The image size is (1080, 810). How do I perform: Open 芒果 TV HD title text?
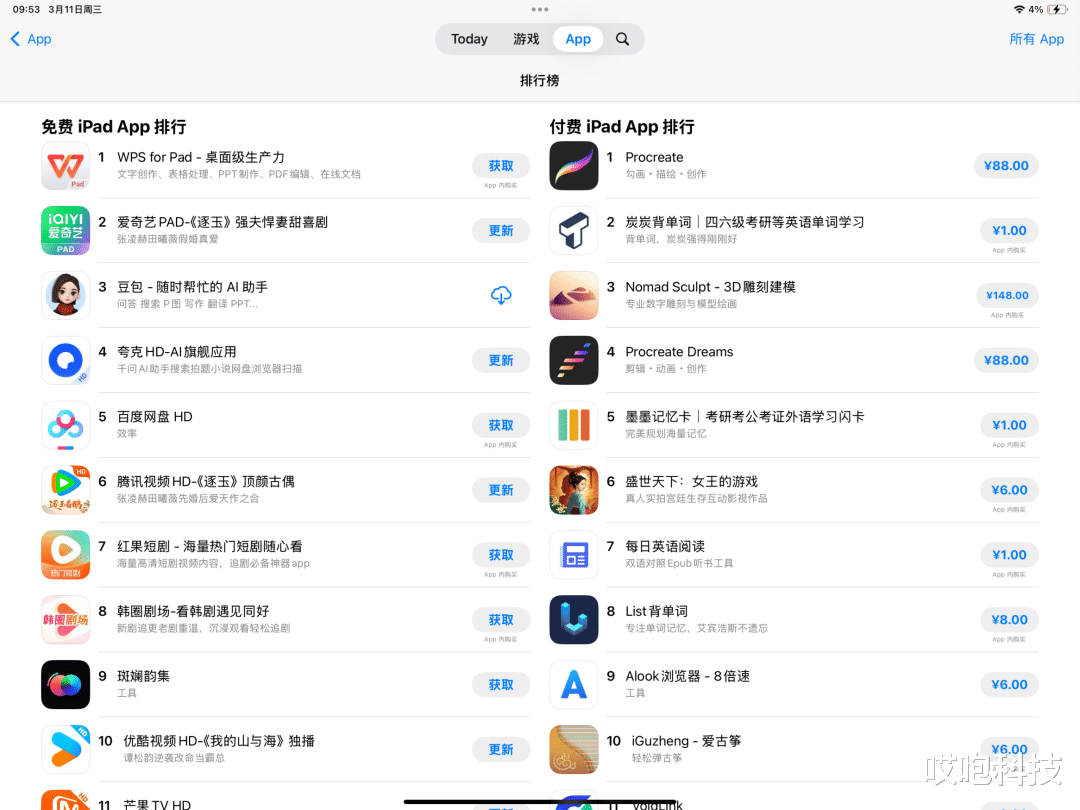[157, 804]
